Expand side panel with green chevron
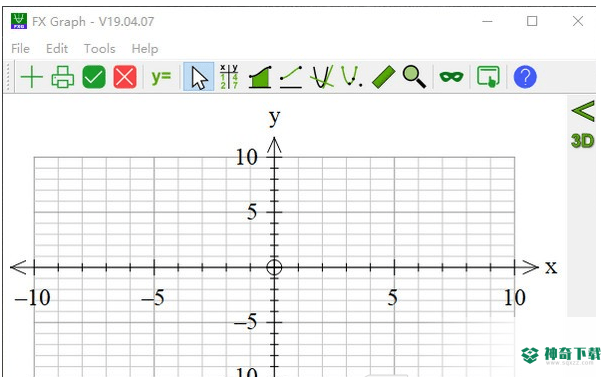This screenshot has width=613, height=377. (x=583, y=111)
